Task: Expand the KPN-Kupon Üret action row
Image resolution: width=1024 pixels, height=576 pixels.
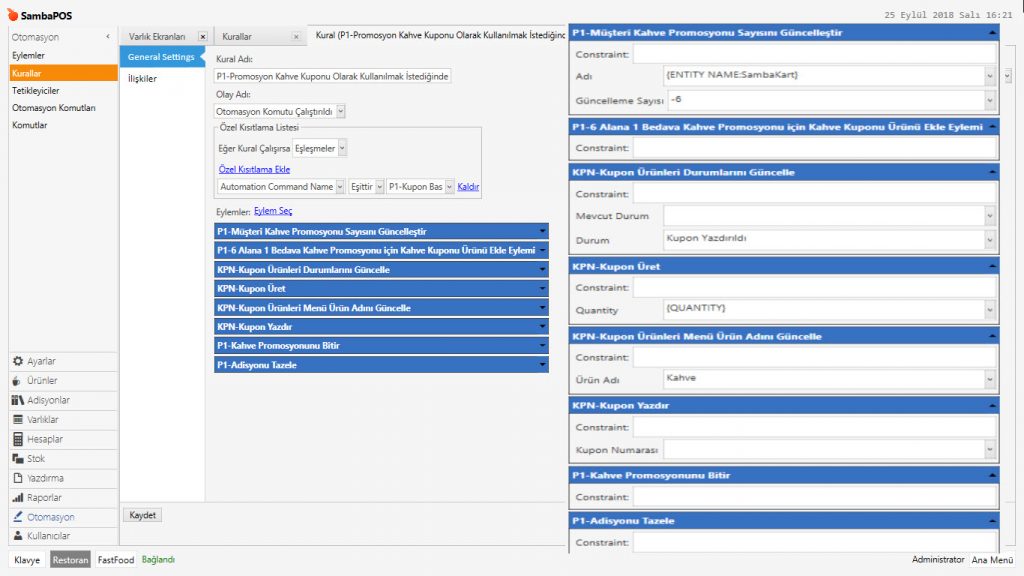Action: point(541,289)
